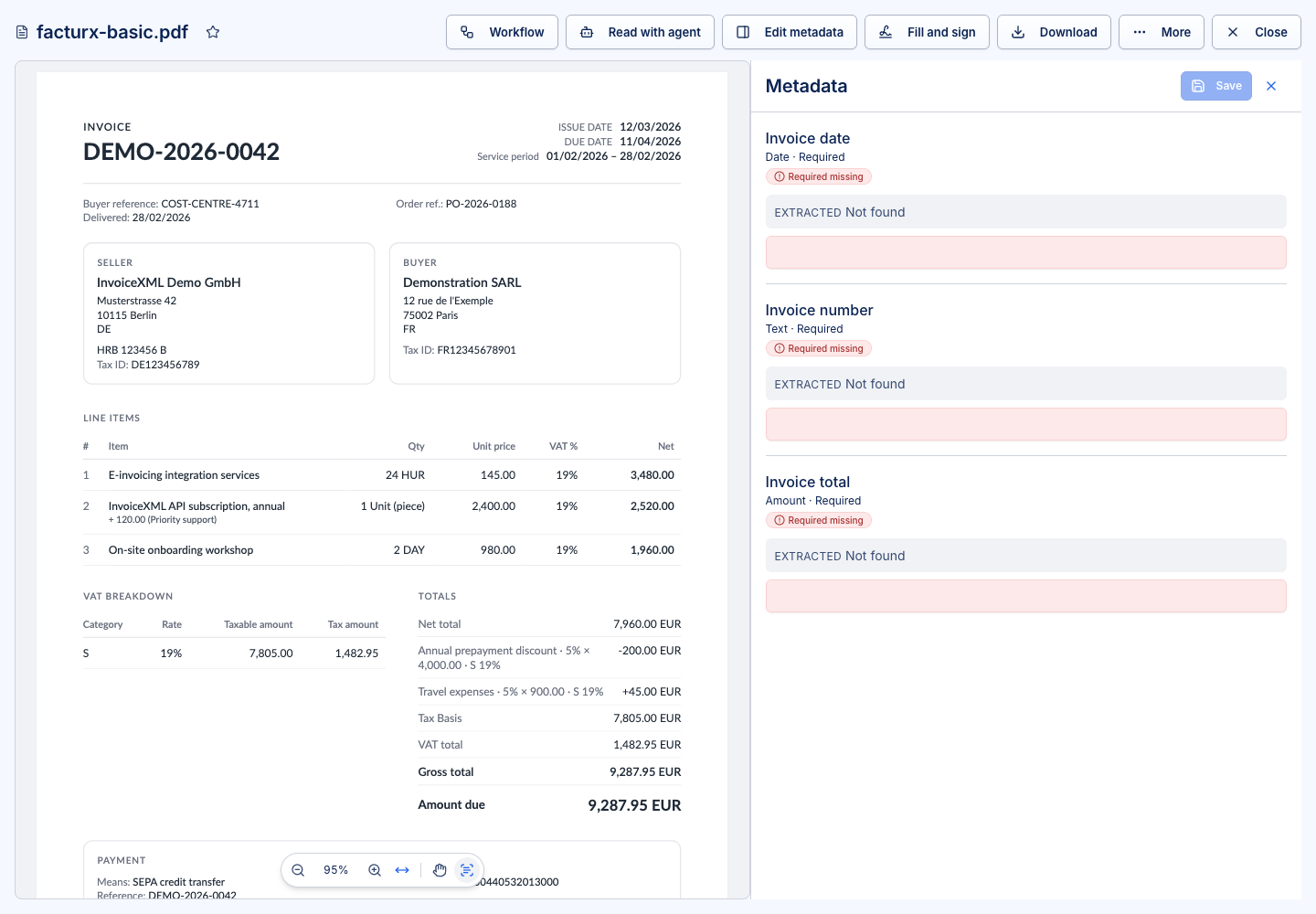Screen dimensions: 1316x914
Task: Open the Edit metadata panel
Action: tap(790, 32)
